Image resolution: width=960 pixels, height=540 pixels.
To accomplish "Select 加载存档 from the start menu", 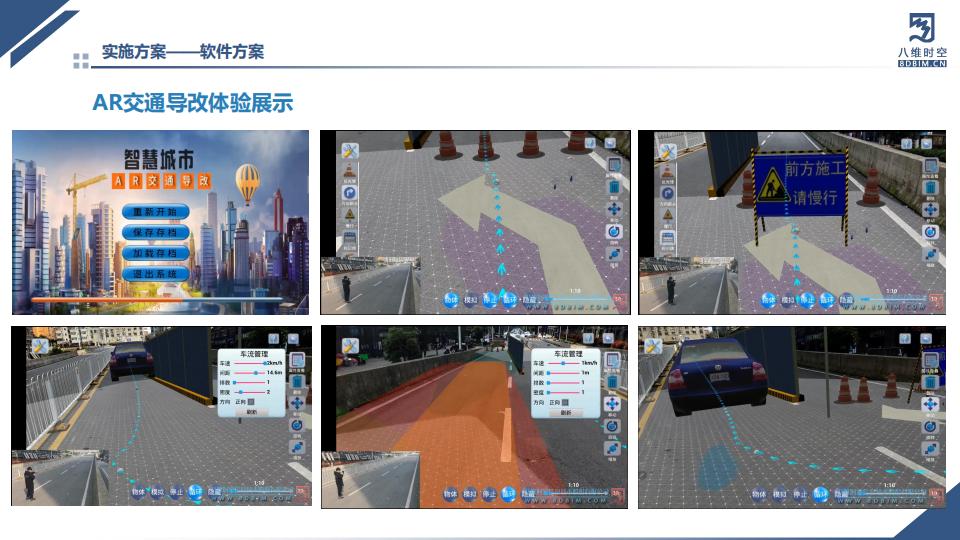I will click(x=155, y=253).
